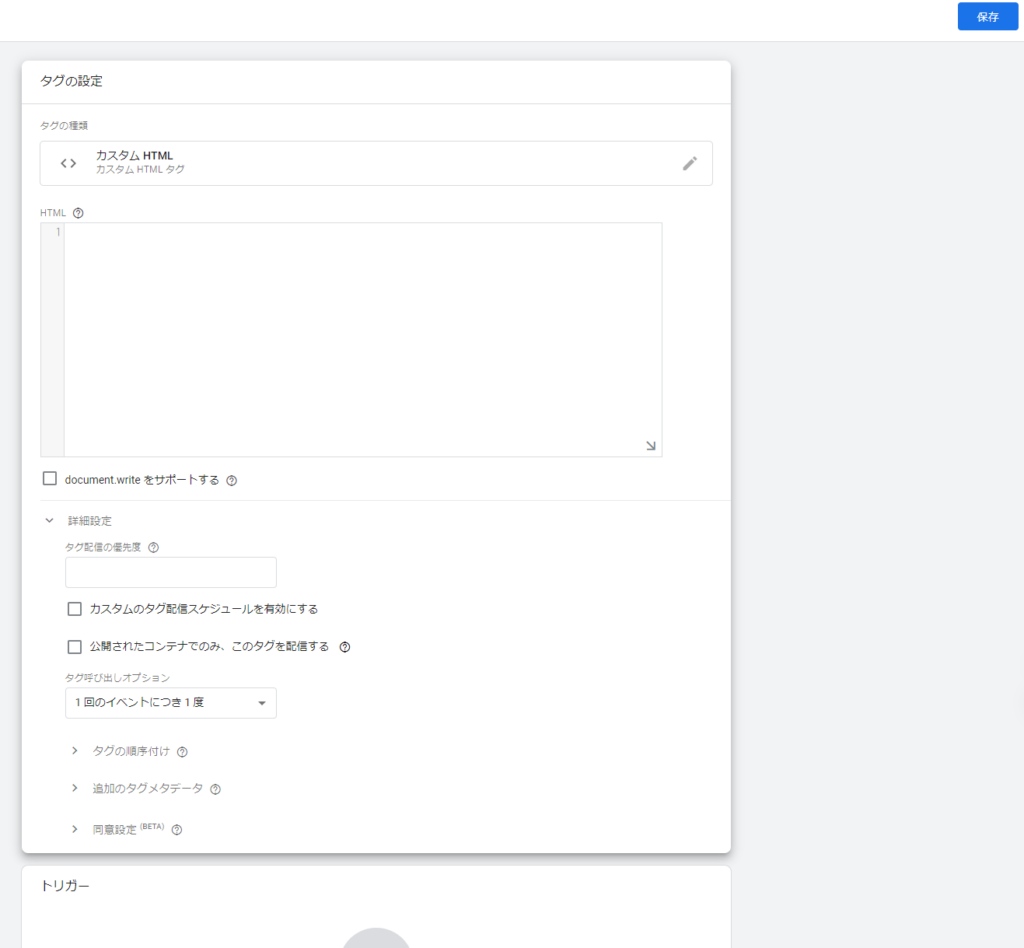1024x948 pixels.
Task: Open help icon next to 同意設定
Action: point(176,830)
